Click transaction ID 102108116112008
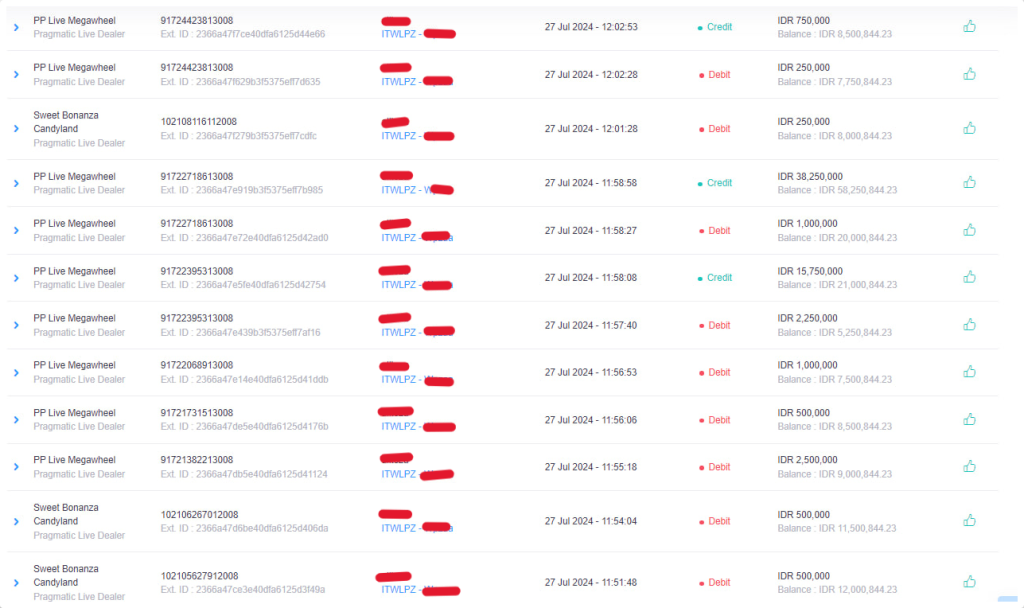The image size is (1024, 608). 197,122
